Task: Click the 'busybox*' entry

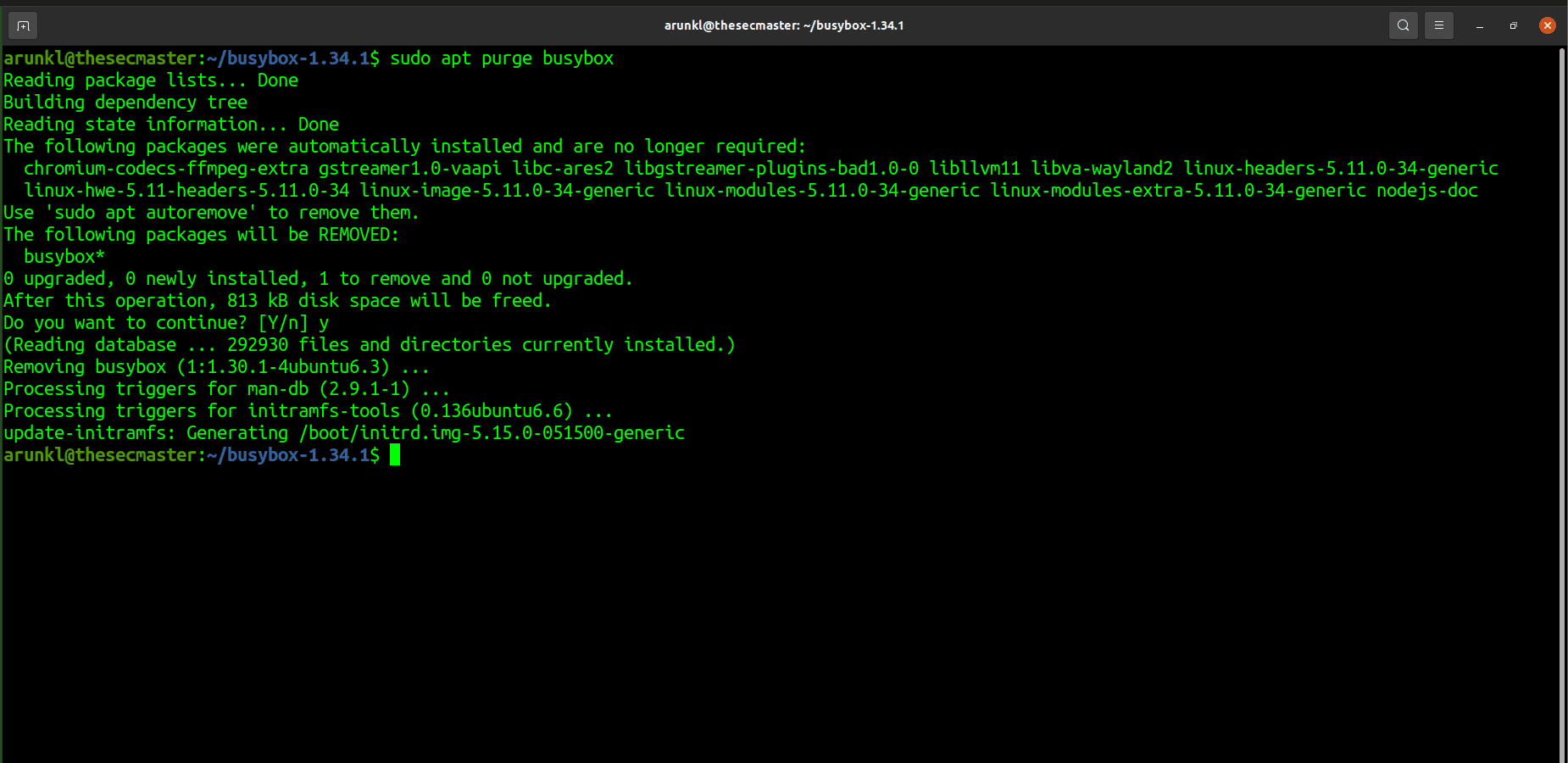Action: [x=64, y=257]
